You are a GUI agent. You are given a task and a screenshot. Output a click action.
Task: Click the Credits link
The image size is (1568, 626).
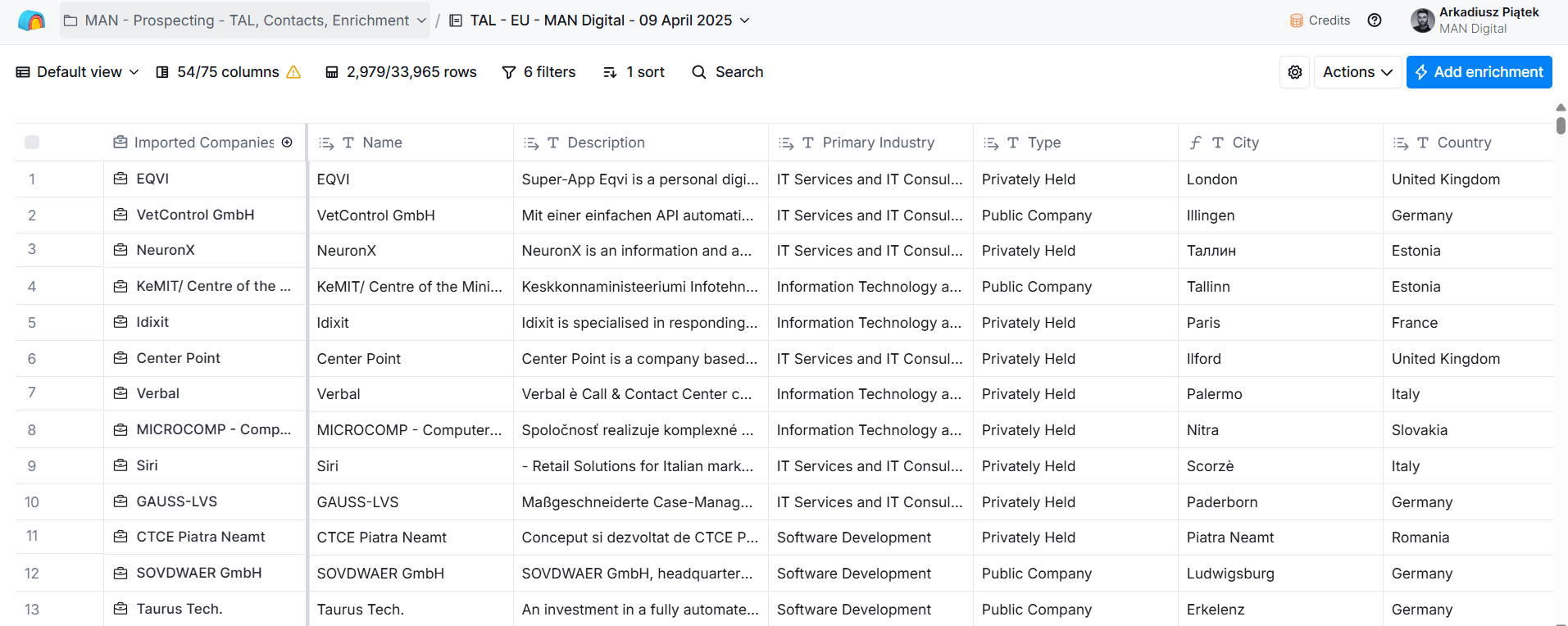click(x=1320, y=20)
